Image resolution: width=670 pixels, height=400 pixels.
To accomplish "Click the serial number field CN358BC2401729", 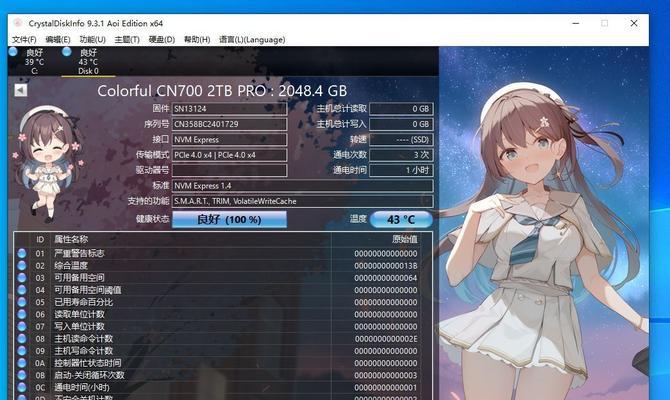I will (229, 124).
